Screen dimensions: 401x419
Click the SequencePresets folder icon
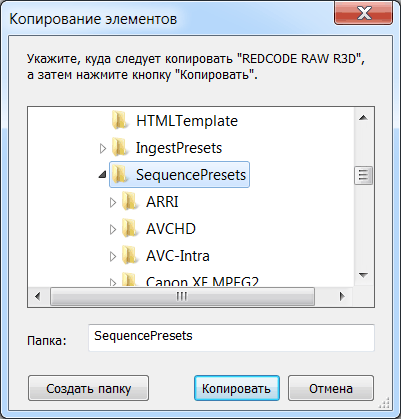tap(119, 174)
